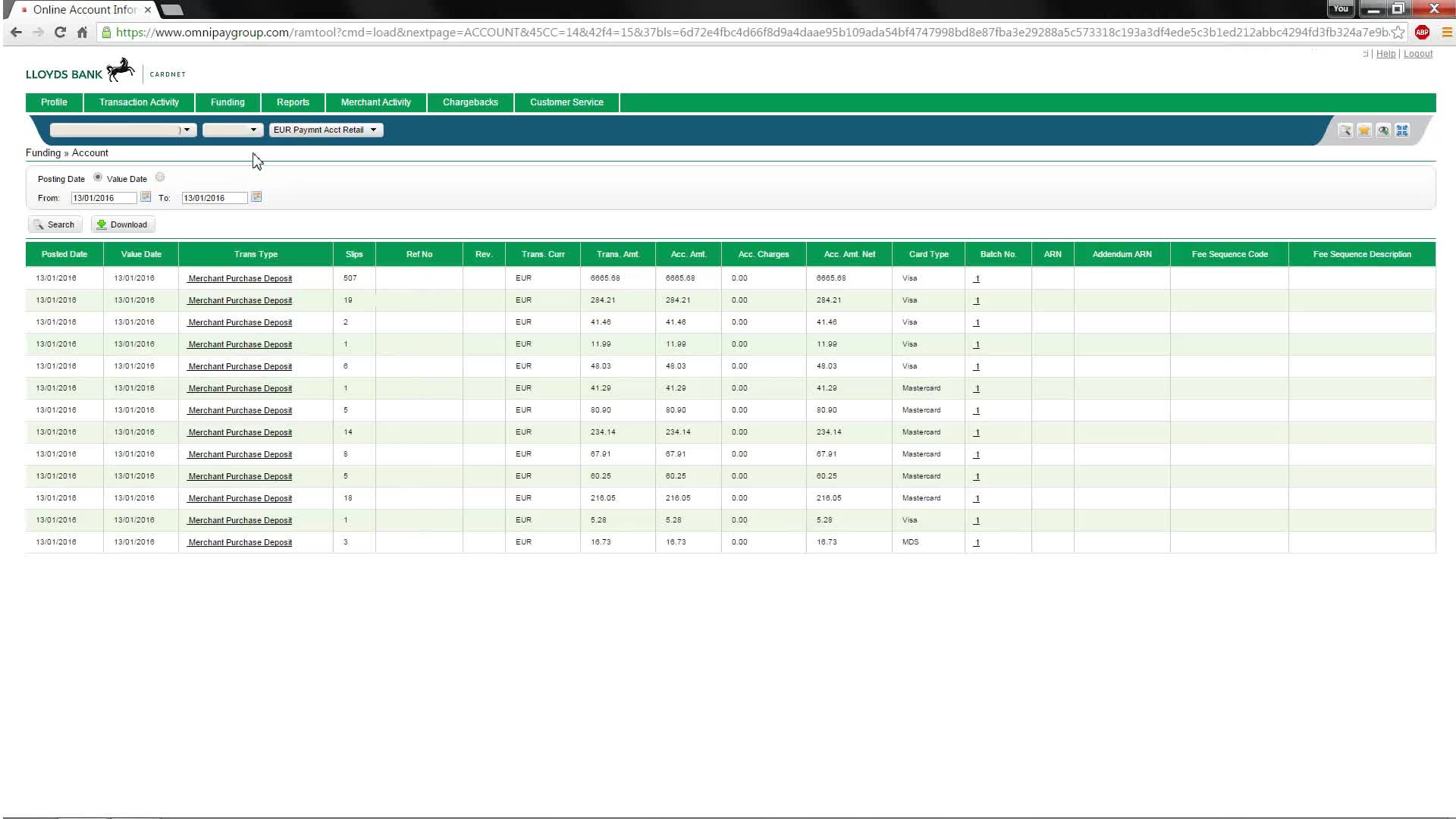1456x819 pixels.
Task: Click the blue collapse arrows icon
Action: [x=1402, y=130]
